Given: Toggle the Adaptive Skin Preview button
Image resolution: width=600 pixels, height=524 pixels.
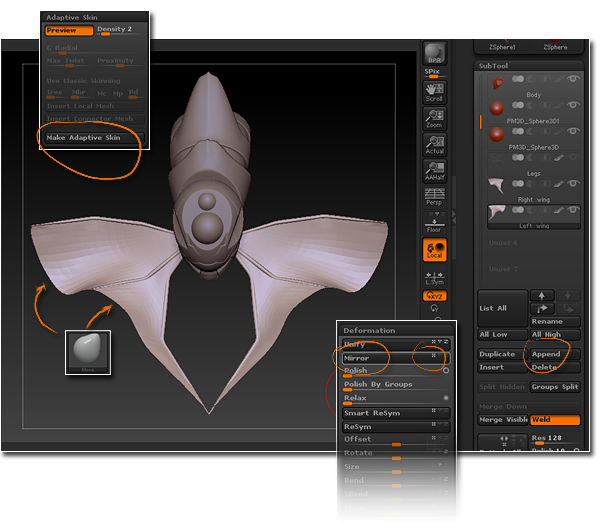Looking at the screenshot, I should pos(69,30).
